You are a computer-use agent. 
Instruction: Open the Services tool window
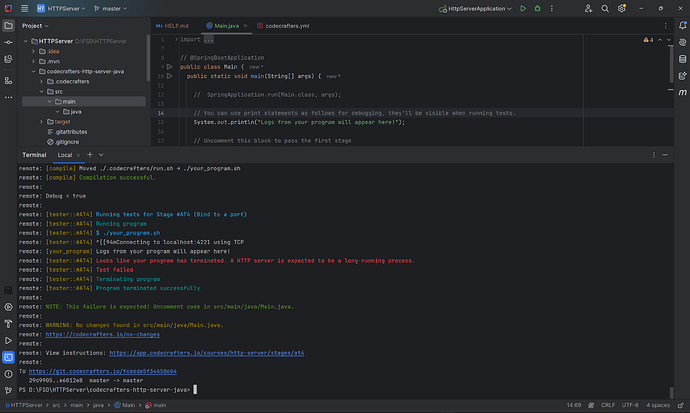8,307
